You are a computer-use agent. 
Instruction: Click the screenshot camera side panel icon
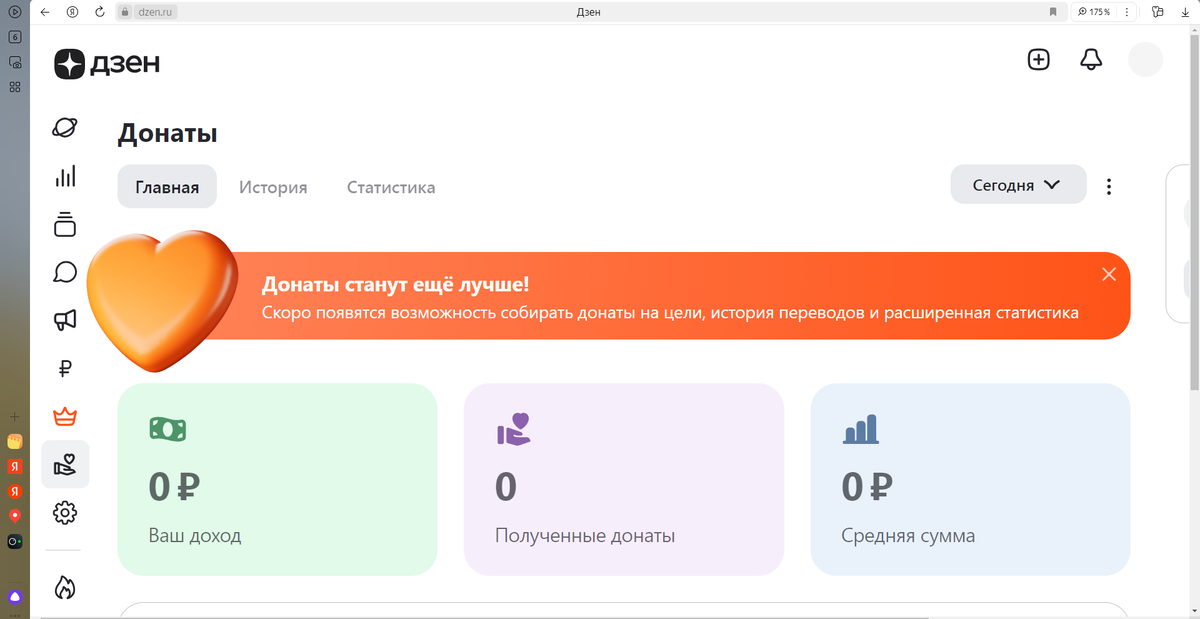click(x=15, y=62)
